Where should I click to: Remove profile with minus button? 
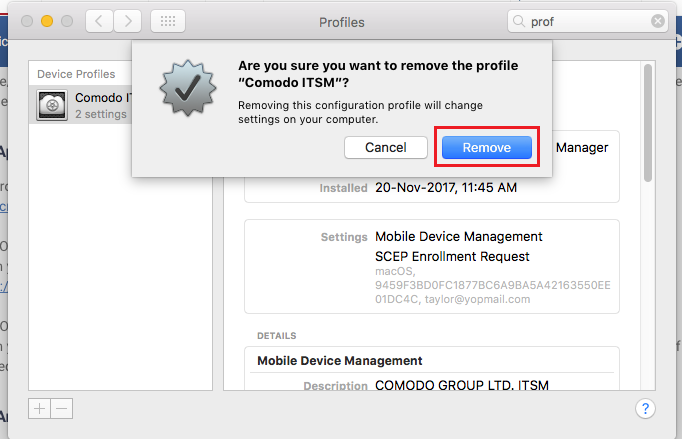click(x=62, y=409)
